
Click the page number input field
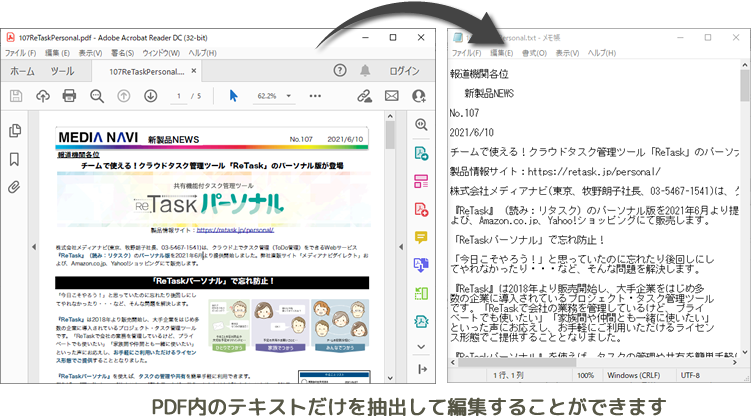tap(179, 96)
